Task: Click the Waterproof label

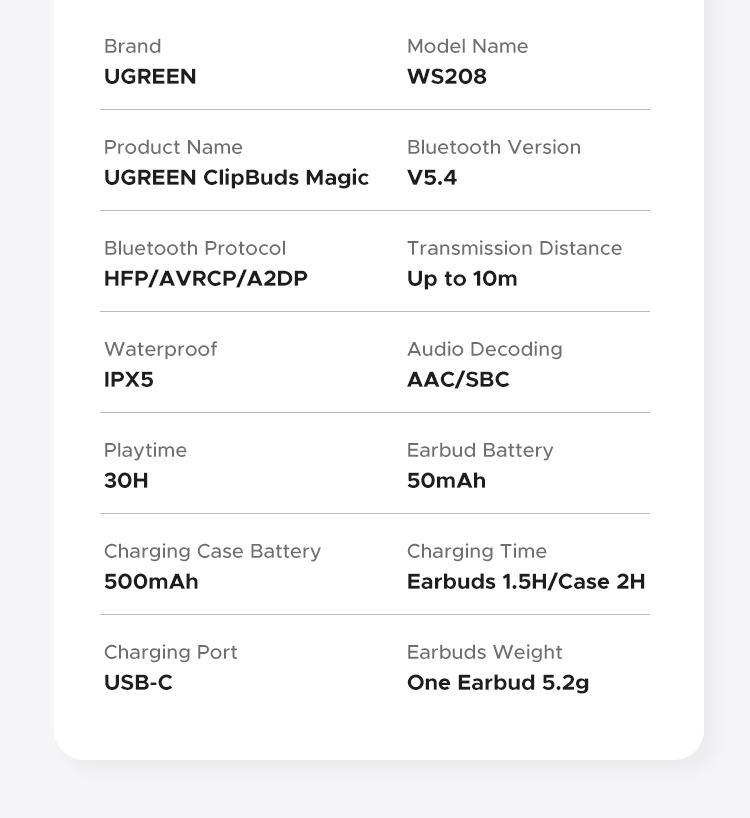Action: pos(160,349)
